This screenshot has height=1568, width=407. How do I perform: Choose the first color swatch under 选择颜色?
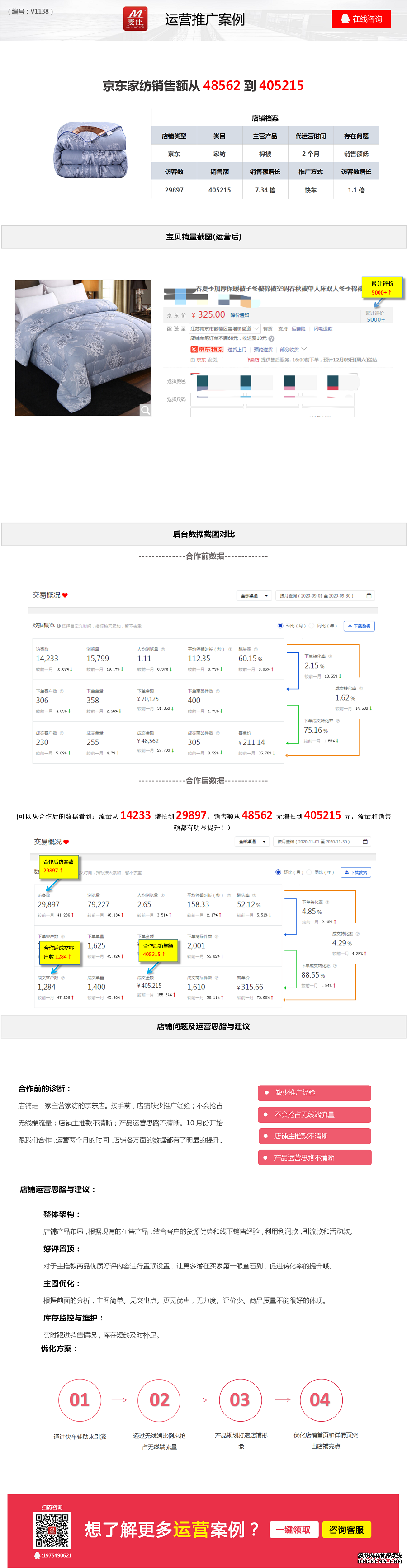[202, 382]
